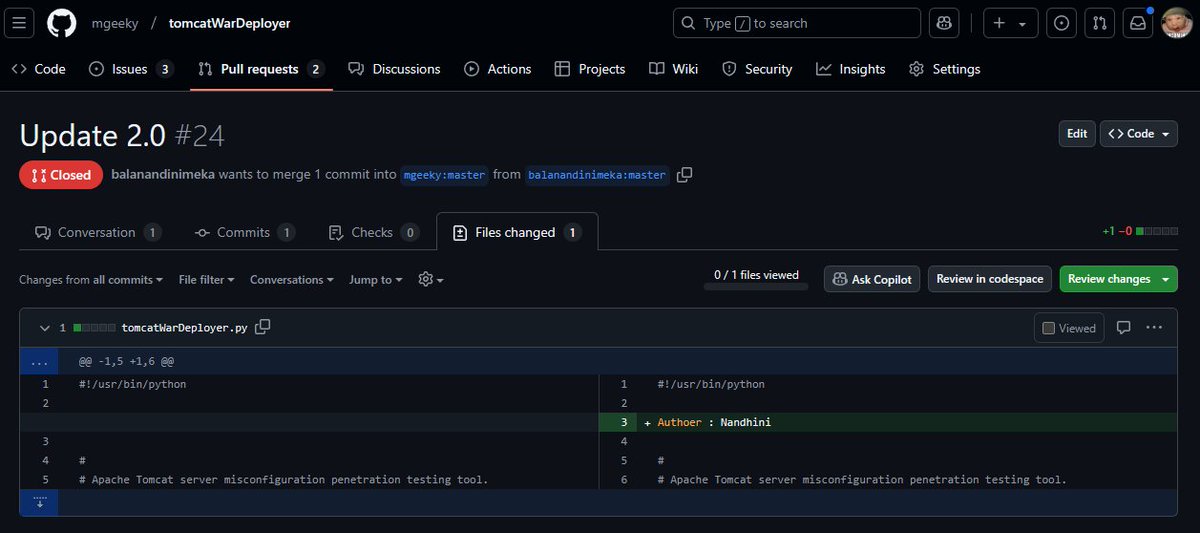This screenshot has height=533, width=1200.
Task: Open the Copilot chat icon in header
Action: coord(944,23)
